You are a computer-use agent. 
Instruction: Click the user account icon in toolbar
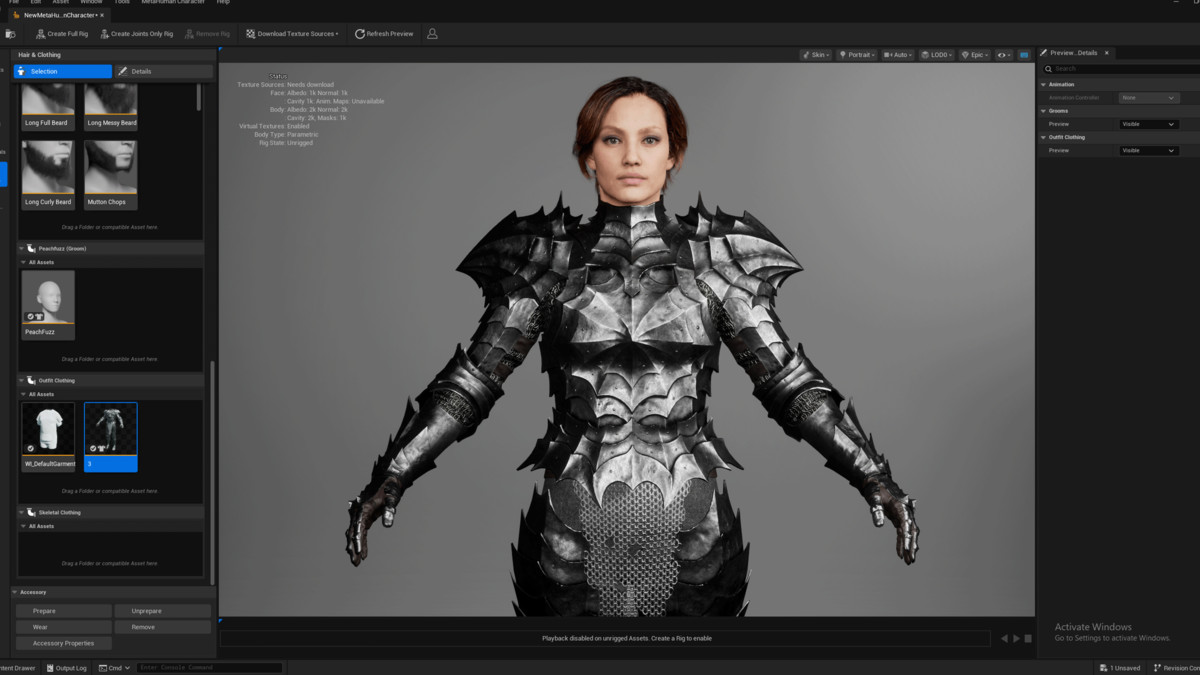pos(432,34)
